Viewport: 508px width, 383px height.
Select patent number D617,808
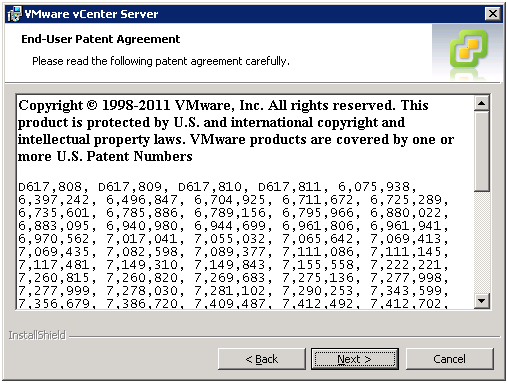pyautogui.click(x=50, y=187)
